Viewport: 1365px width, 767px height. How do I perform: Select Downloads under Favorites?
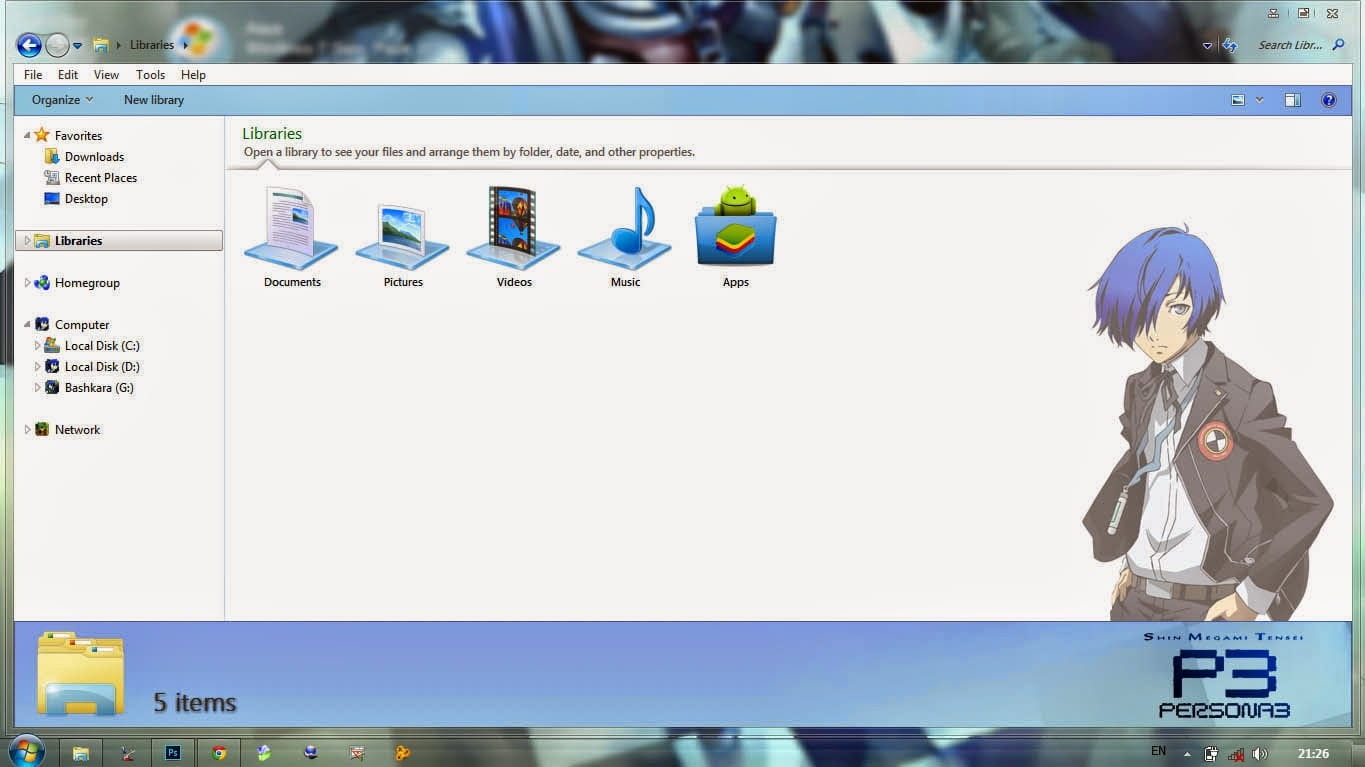(x=94, y=157)
